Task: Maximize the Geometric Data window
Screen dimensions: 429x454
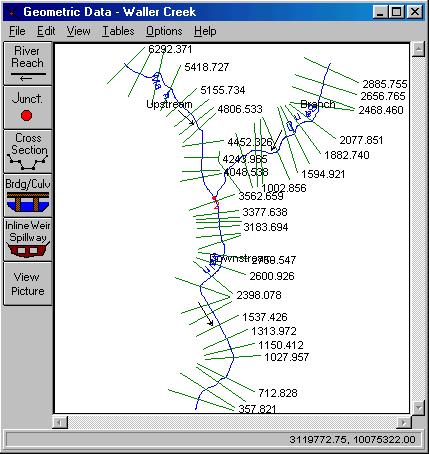Action: pos(397,12)
